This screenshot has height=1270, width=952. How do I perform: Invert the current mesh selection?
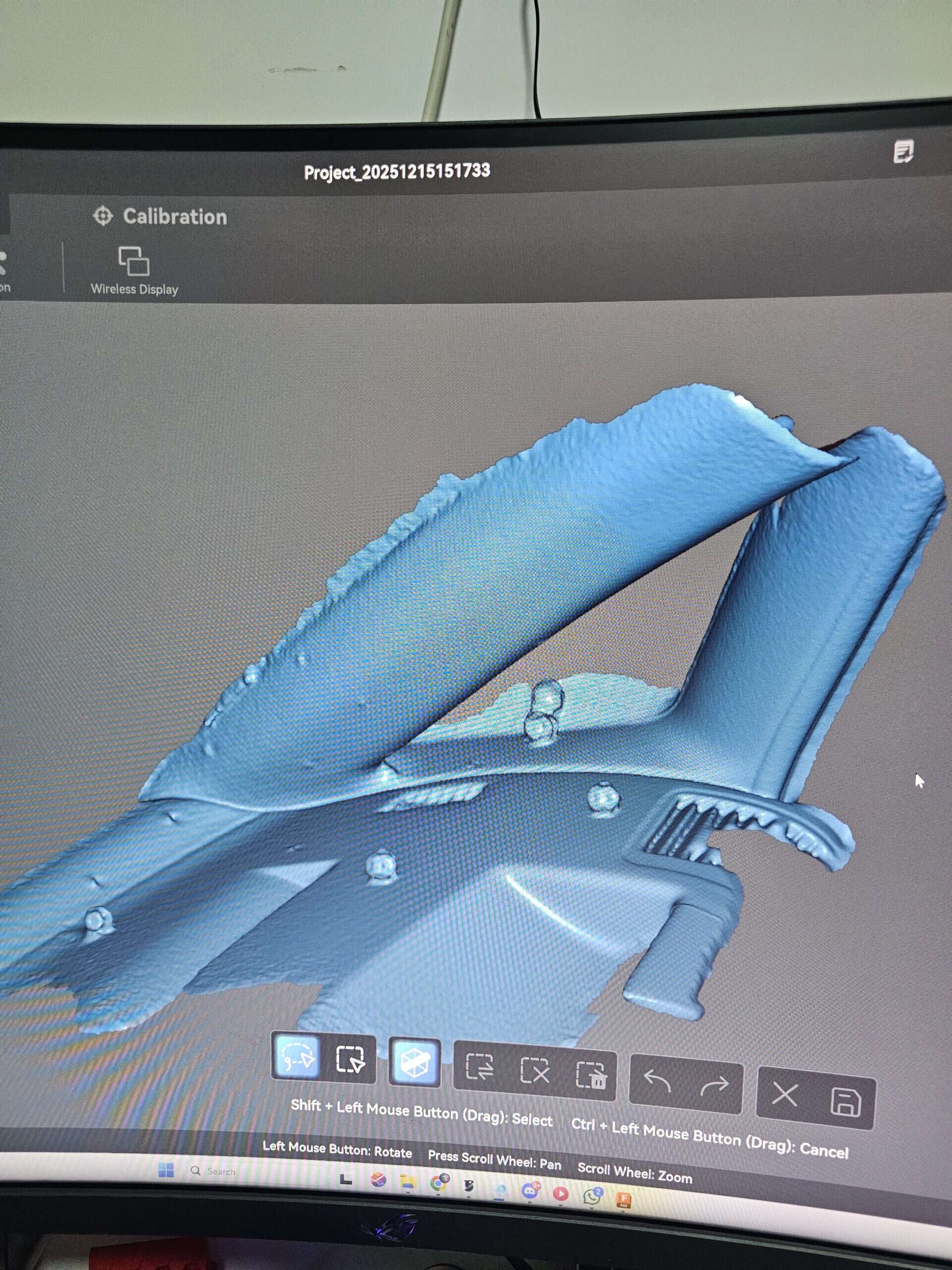point(479,1067)
